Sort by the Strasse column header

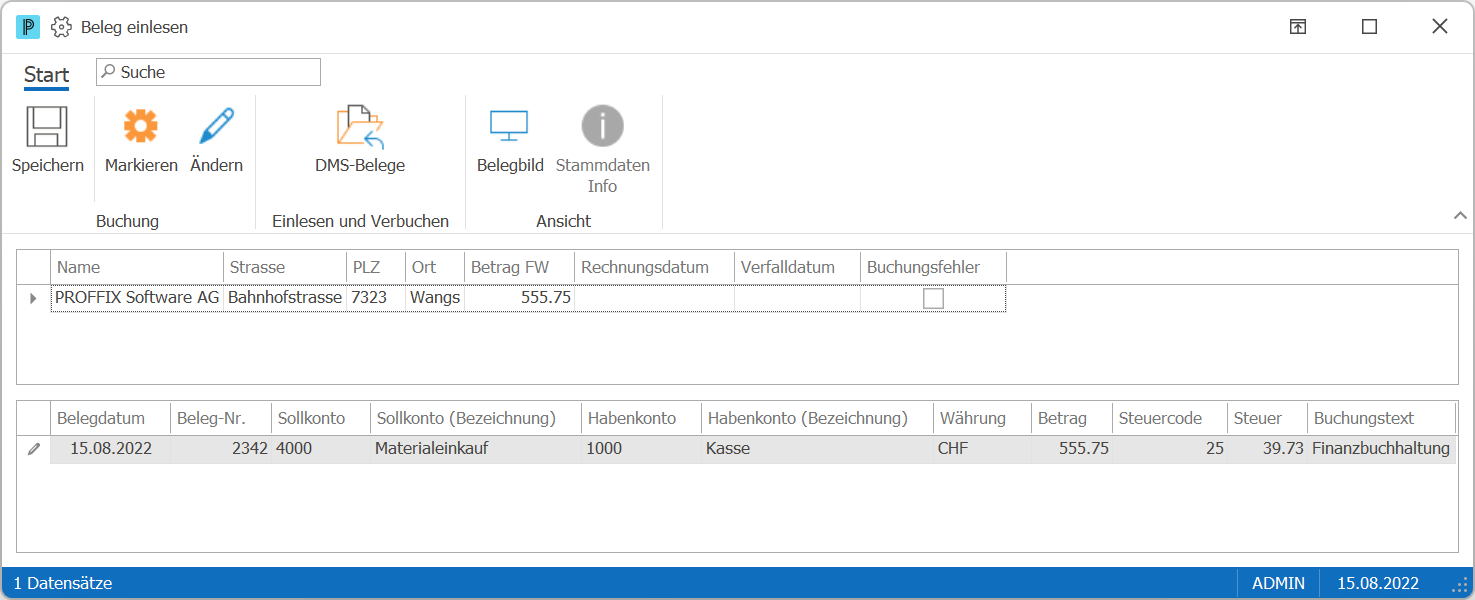[x=285, y=267]
